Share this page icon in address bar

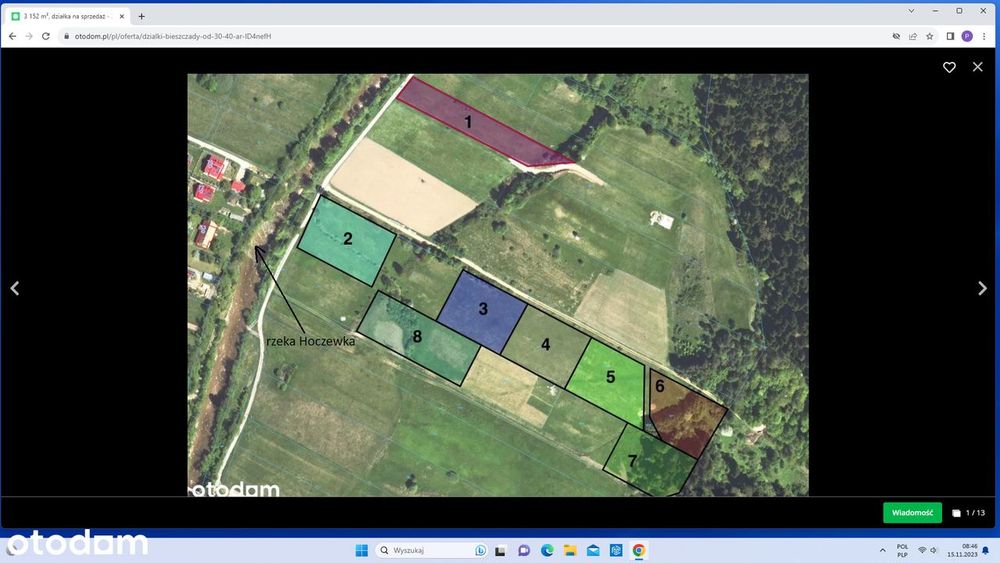click(913, 36)
